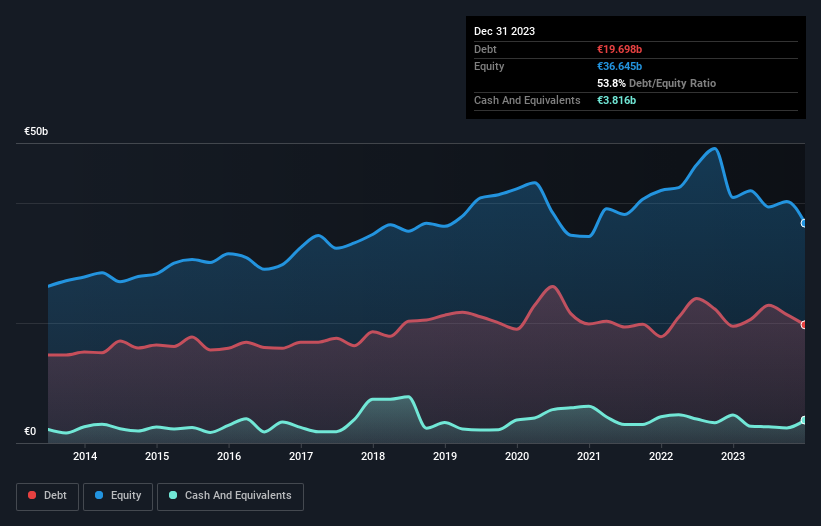
Task: Click the Dec 31 2023 tooltip date
Action: tap(504, 31)
